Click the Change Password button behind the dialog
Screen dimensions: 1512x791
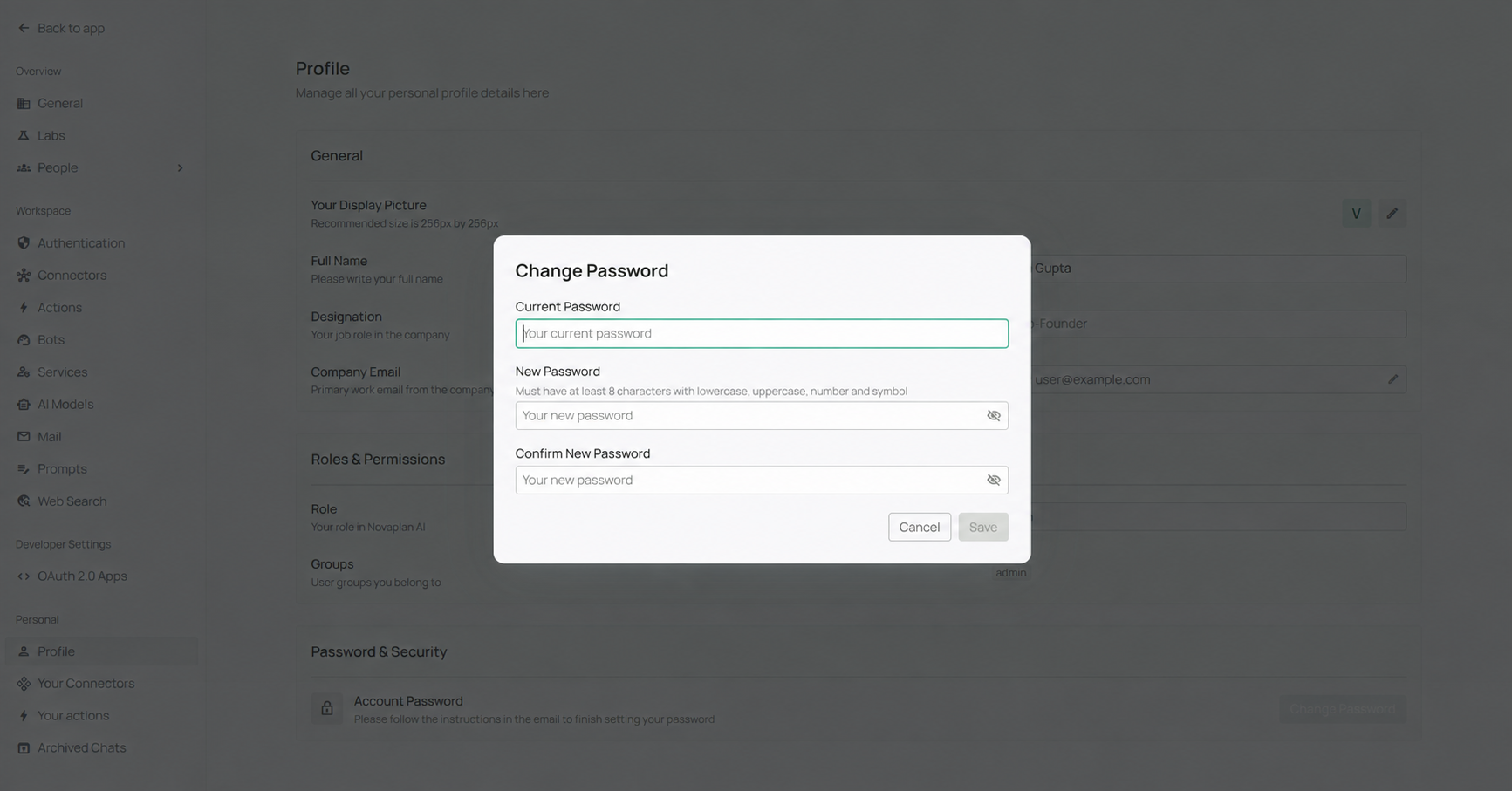point(1343,709)
